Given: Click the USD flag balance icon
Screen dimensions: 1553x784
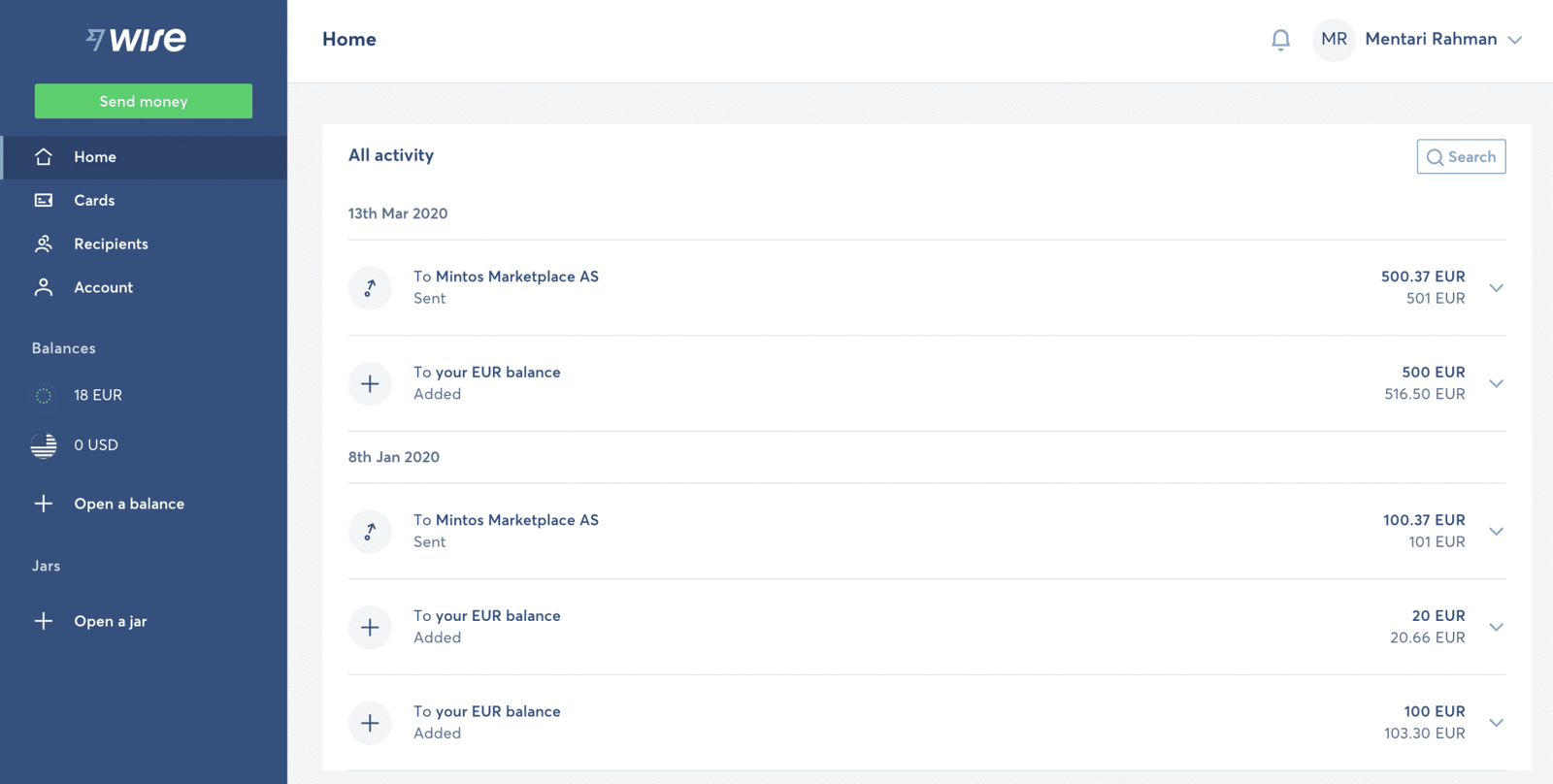Looking at the screenshot, I should 44,445.
